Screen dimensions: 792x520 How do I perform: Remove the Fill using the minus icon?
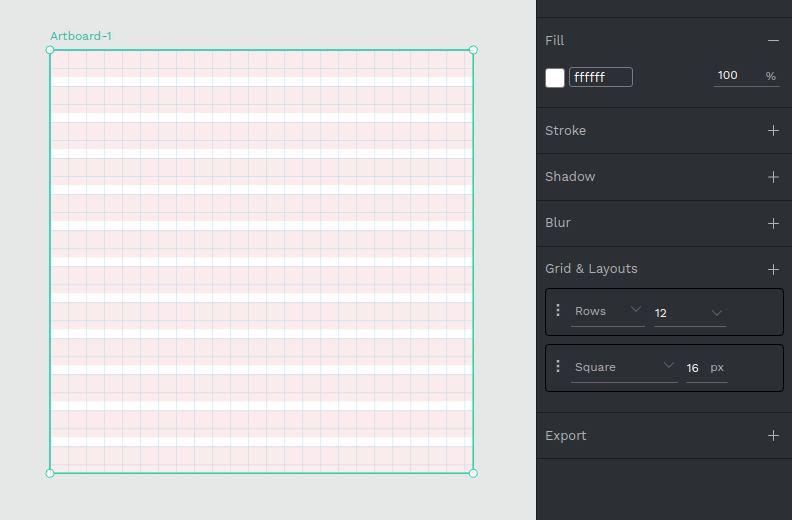click(x=773, y=41)
